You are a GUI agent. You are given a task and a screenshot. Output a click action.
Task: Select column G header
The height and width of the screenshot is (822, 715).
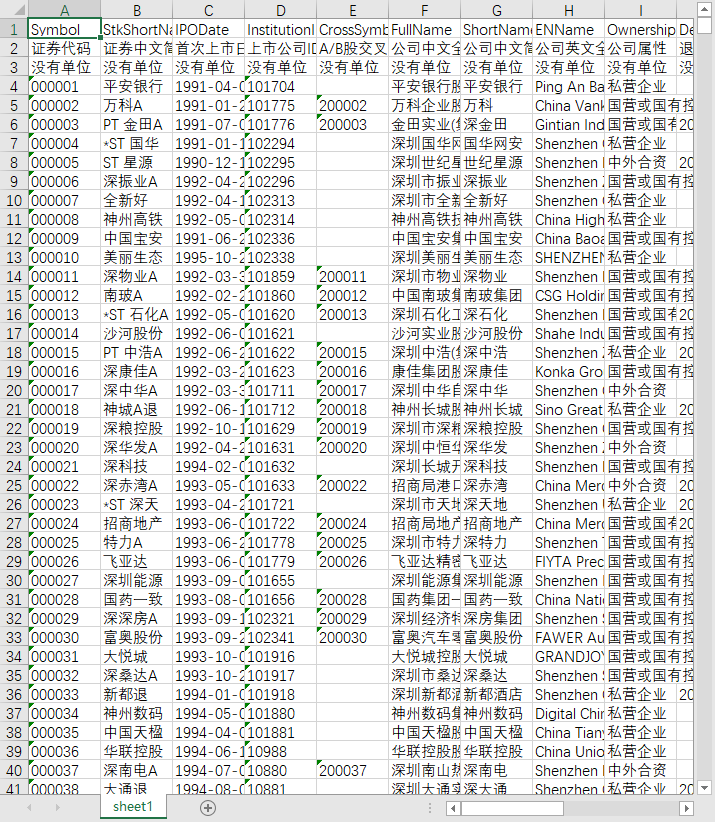click(x=496, y=10)
